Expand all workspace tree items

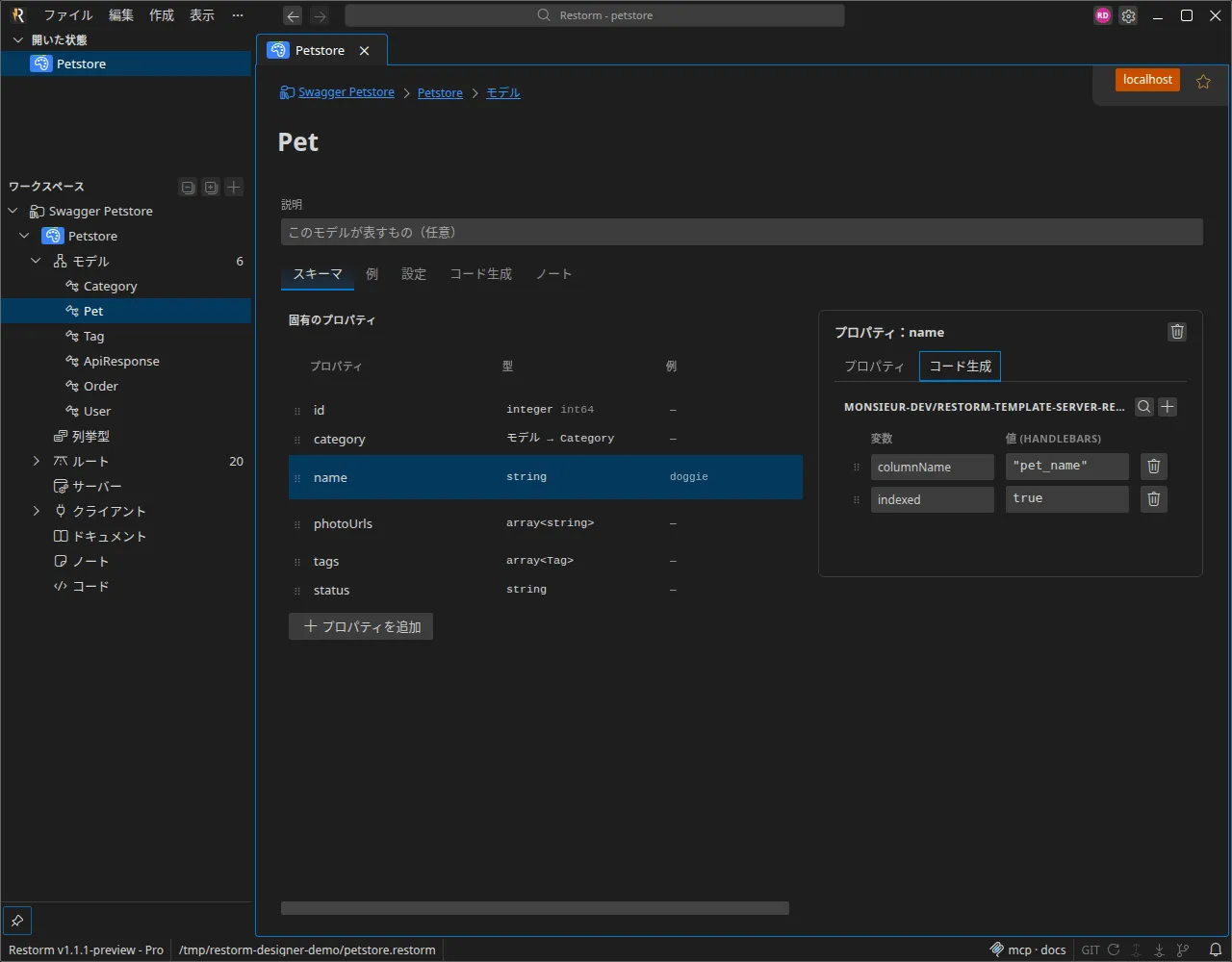[x=211, y=188]
